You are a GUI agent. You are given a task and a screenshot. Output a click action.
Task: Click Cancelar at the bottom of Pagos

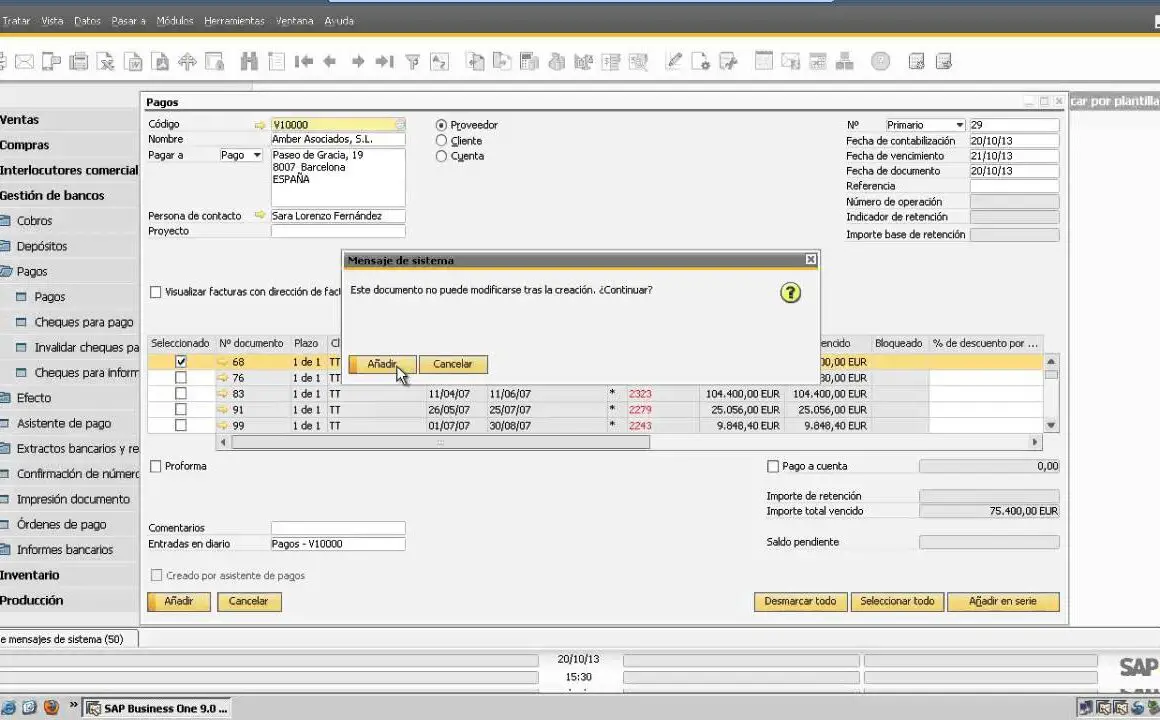249,602
